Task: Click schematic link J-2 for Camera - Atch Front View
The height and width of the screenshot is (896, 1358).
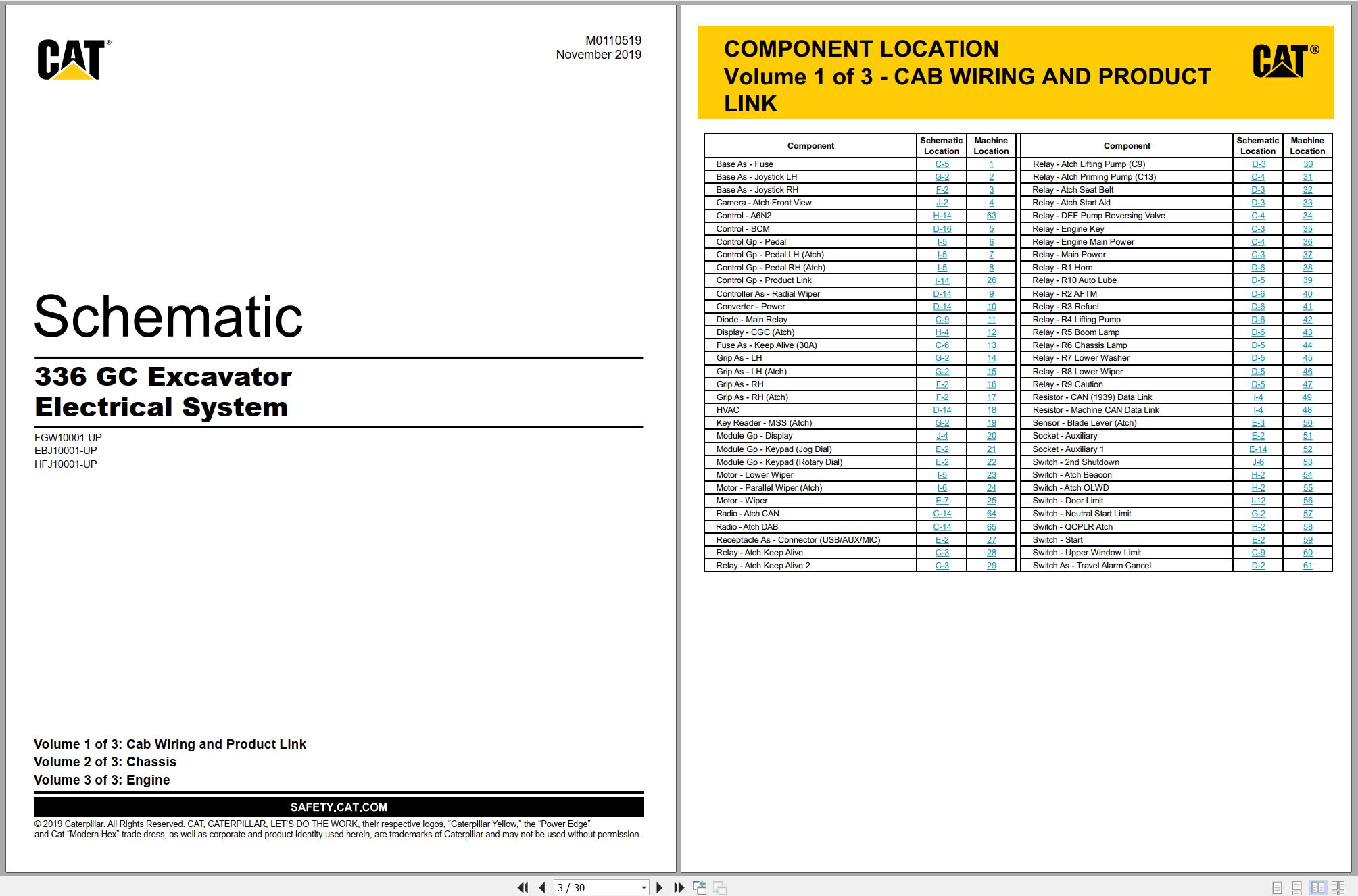Action: point(942,203)
